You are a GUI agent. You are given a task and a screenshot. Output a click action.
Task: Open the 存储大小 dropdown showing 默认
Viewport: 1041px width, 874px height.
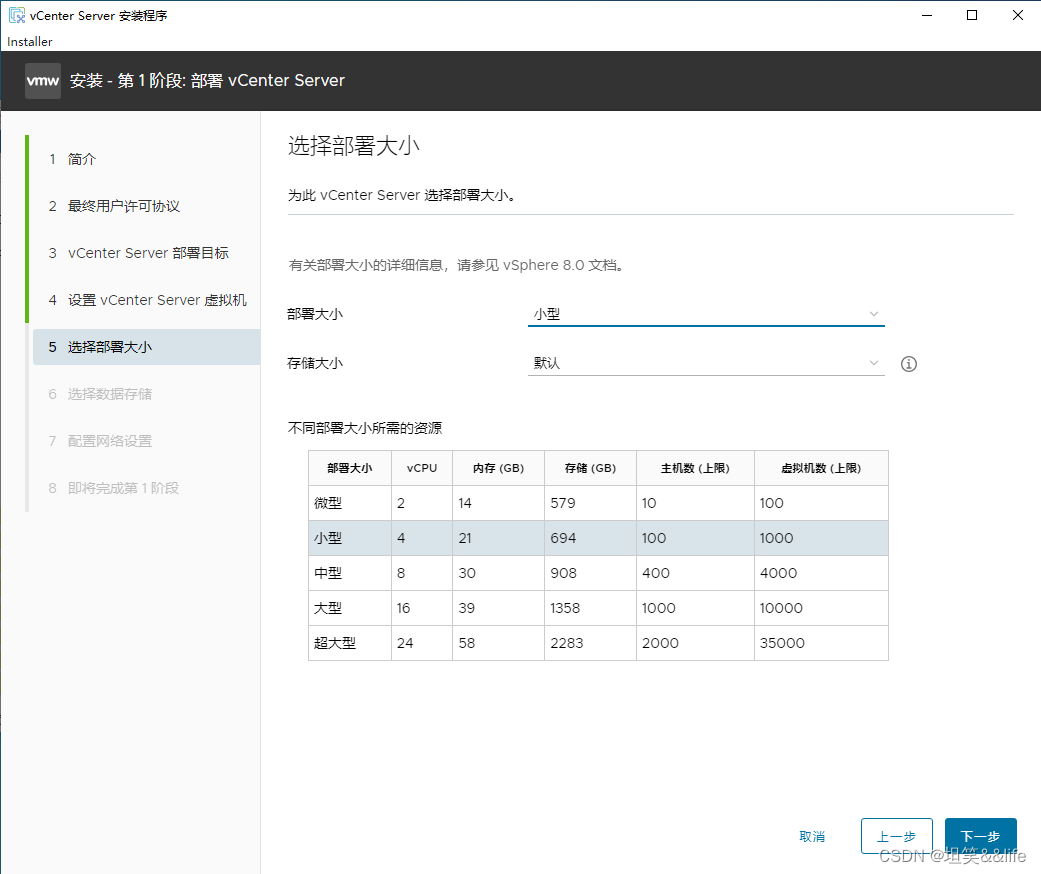pyautogui.click(x=706, y=363)
